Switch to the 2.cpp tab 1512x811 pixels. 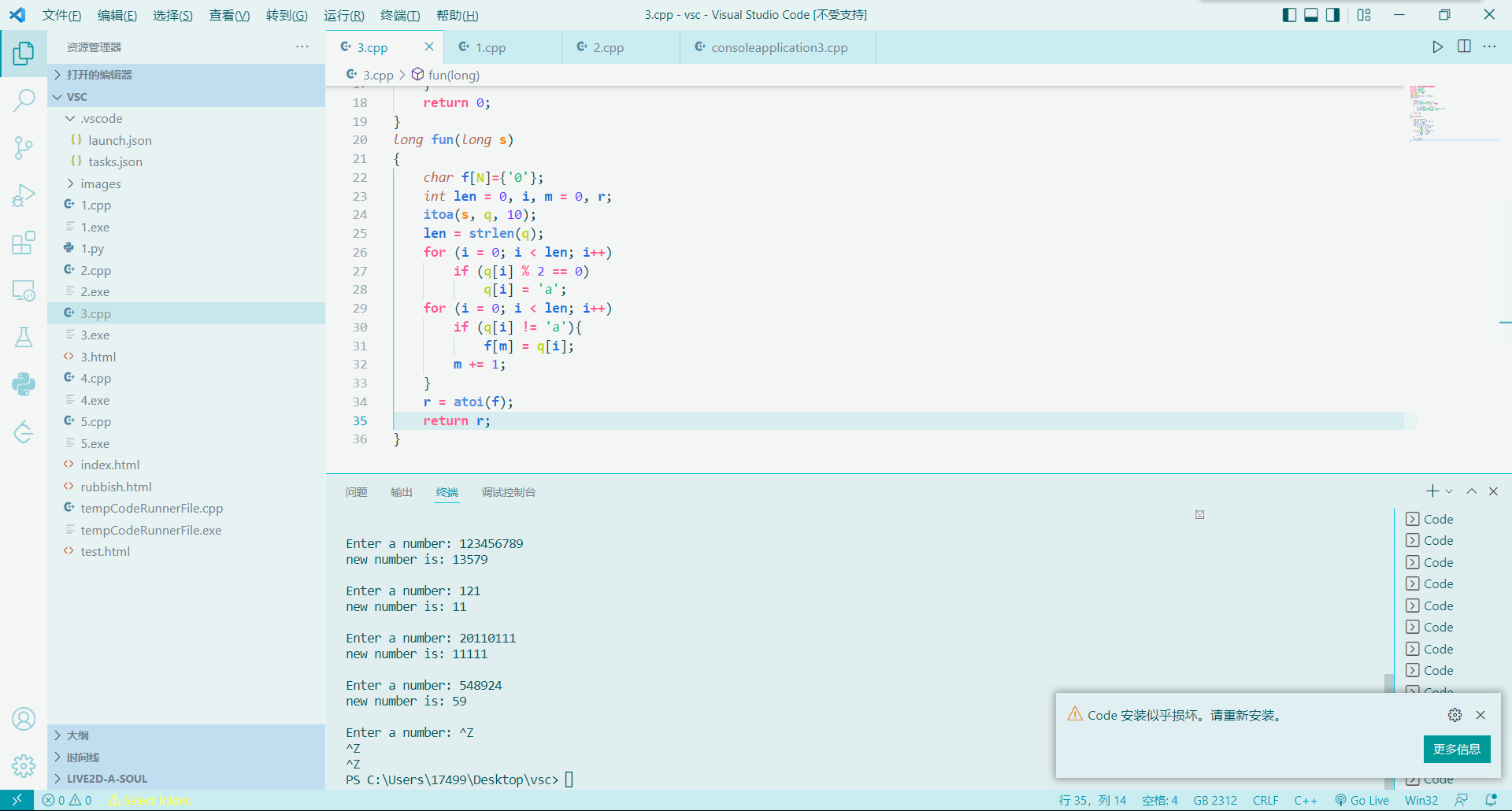(621, 47)
